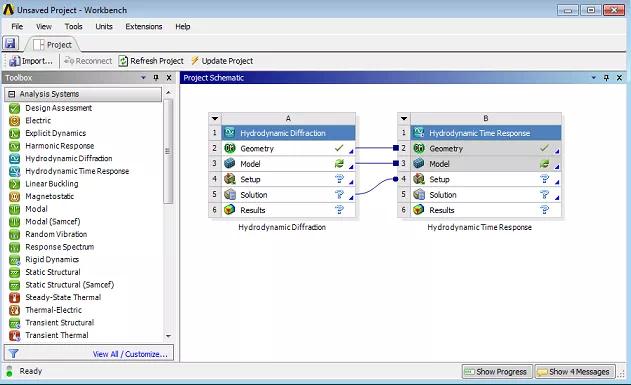Open Model cell in system A
Image resolution: width=631 pixels, height=385 pixels.
(x=288, y=164)
